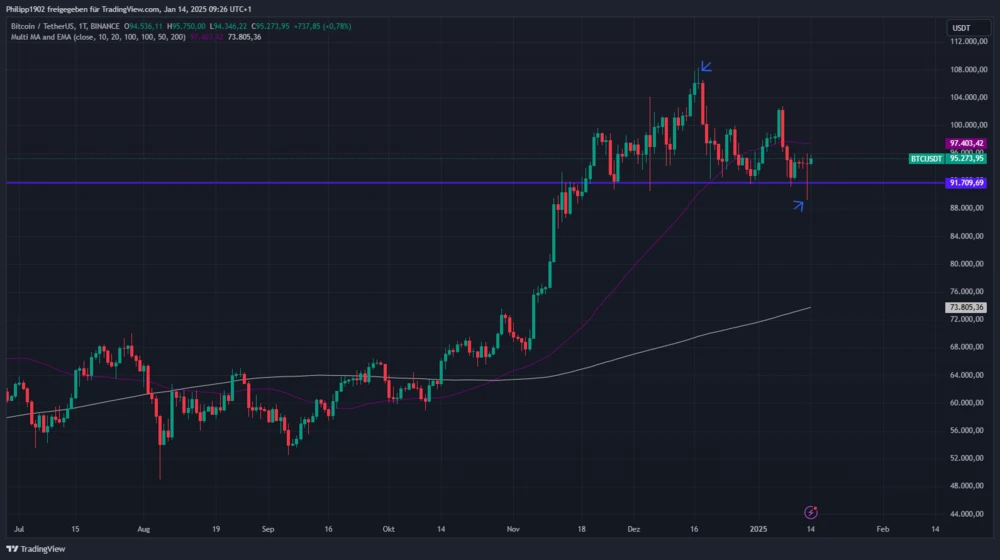1000x560 pixels.
Task: Click the low value L94.346,22 in legend
Action: click(x=228, y=26)
